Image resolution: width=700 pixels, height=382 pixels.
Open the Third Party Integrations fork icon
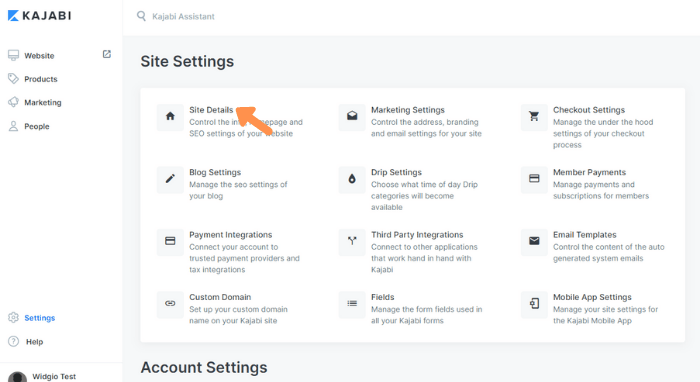point(352,242)
